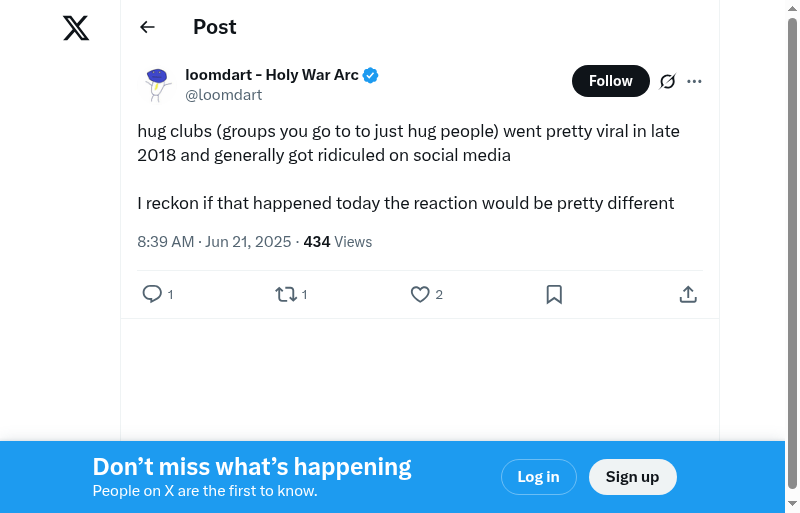Click the hug clubs post text

click(408, 143)
